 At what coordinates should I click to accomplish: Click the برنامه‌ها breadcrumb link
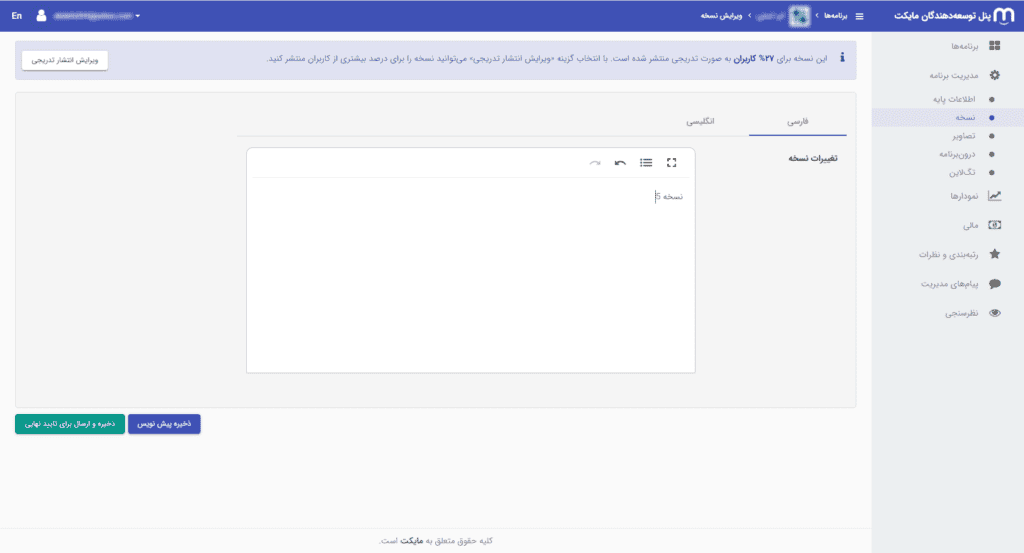tap(835, 16)
